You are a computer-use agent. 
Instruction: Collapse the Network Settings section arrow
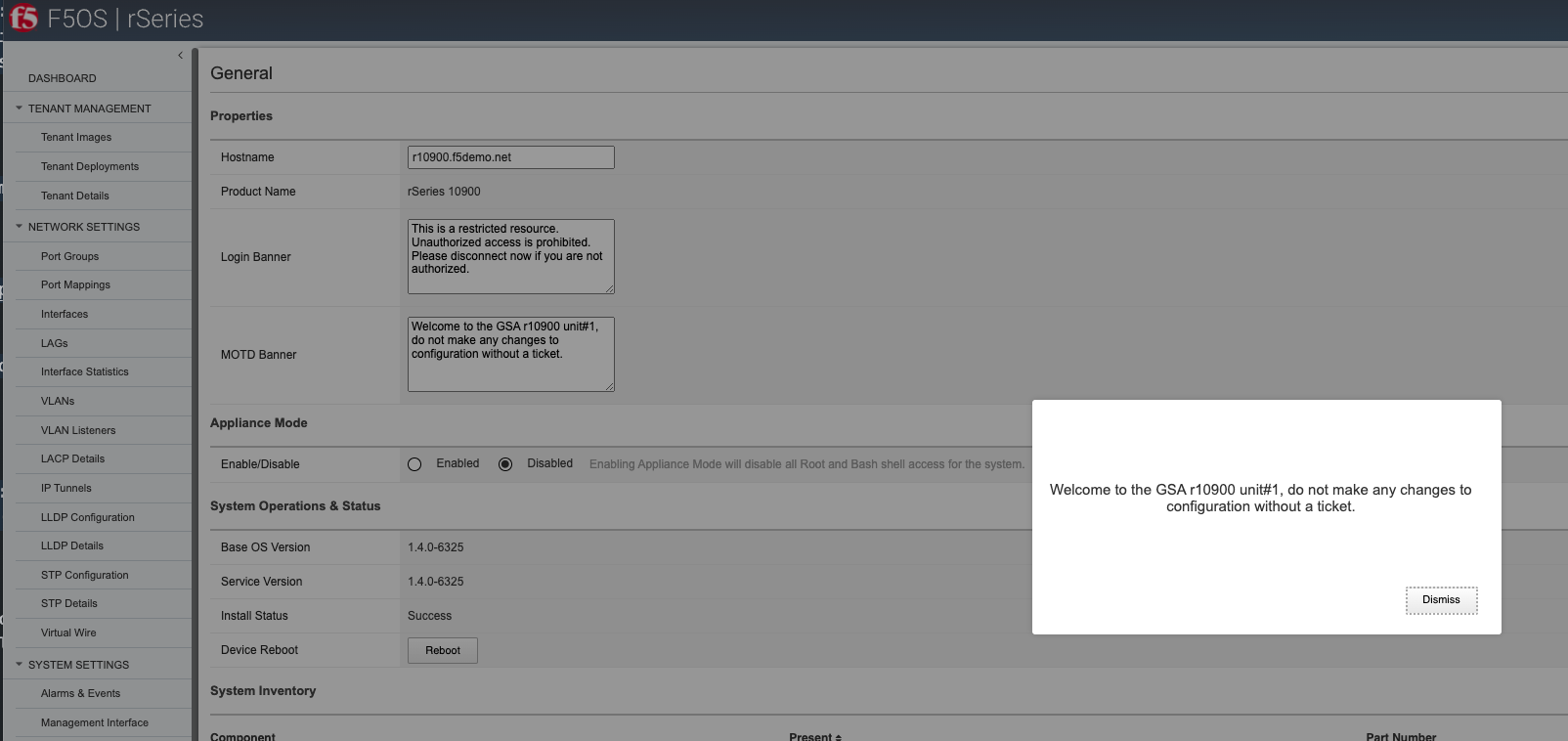pyautogui.click(x=19, y=227)
